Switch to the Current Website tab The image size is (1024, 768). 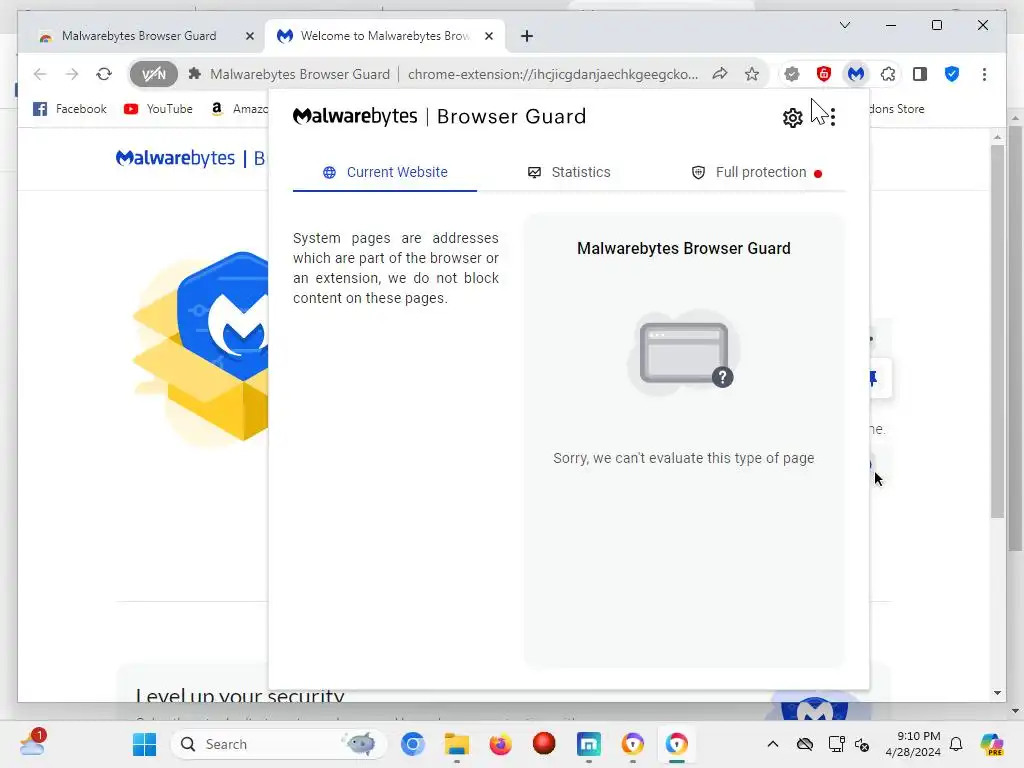[x=385, y=172]
